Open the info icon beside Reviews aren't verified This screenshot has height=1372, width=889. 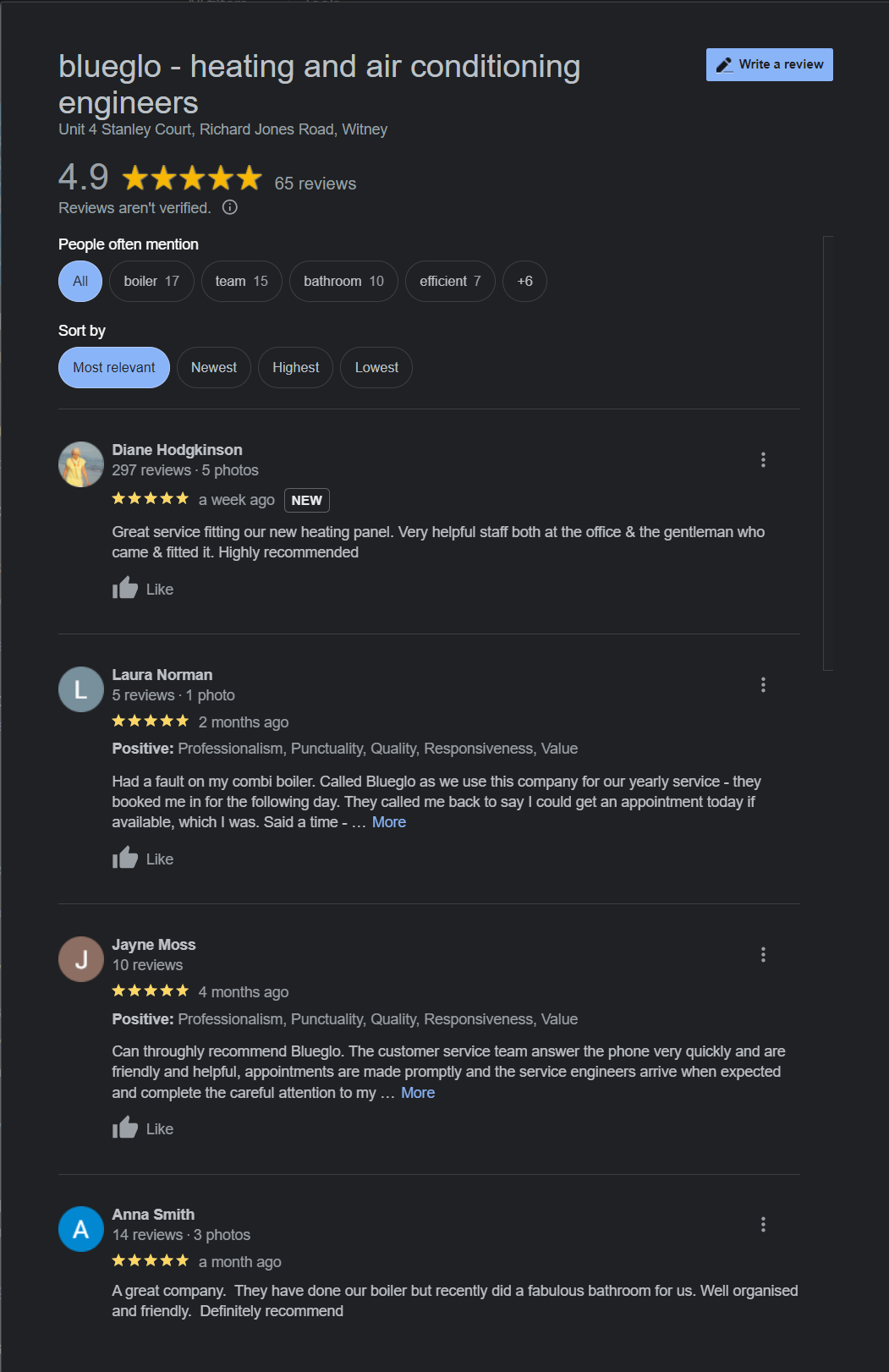click(x=230, y=207)
